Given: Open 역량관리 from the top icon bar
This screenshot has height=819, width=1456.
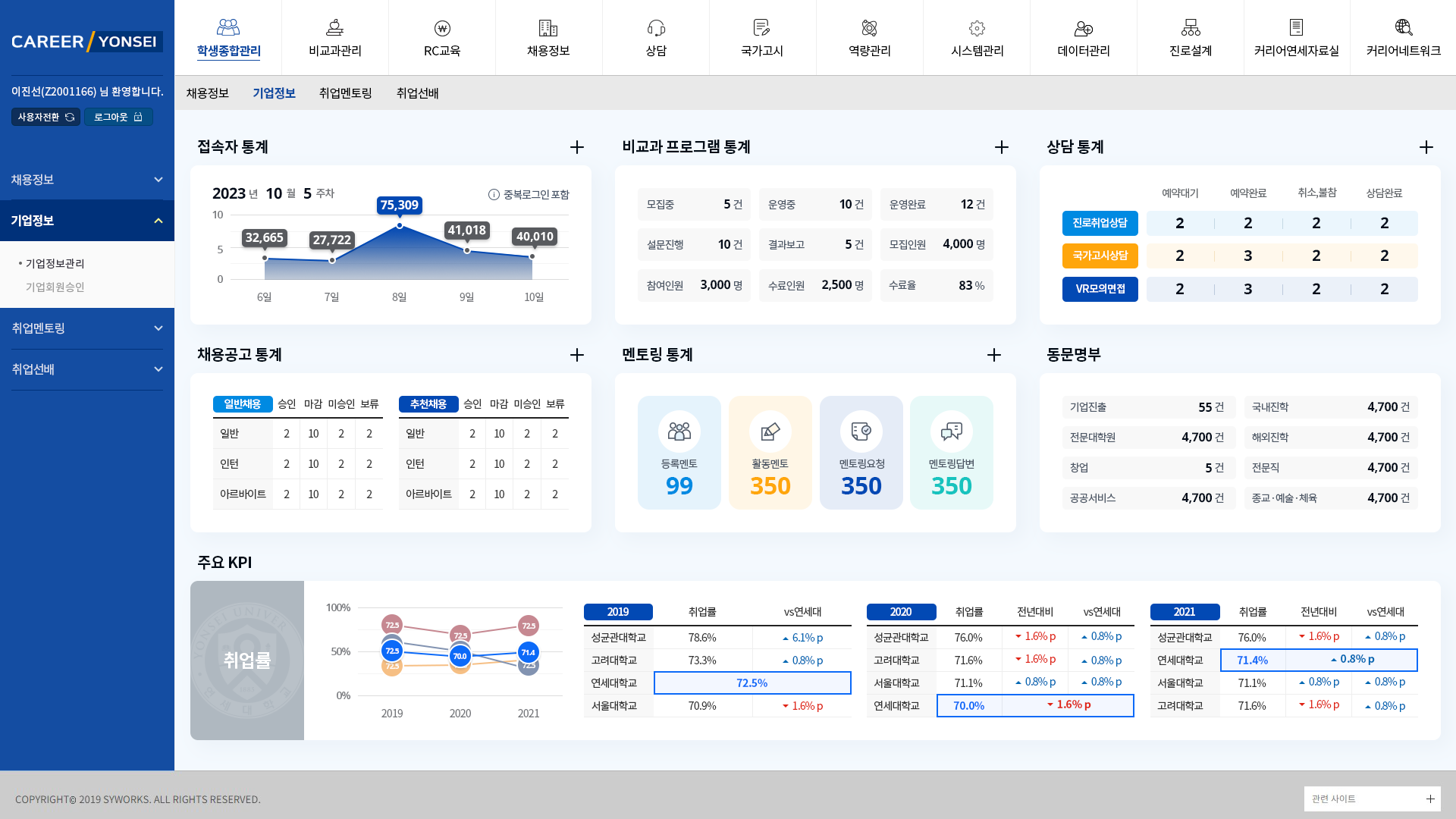Looking at the screenshot, I should [870, 28].
